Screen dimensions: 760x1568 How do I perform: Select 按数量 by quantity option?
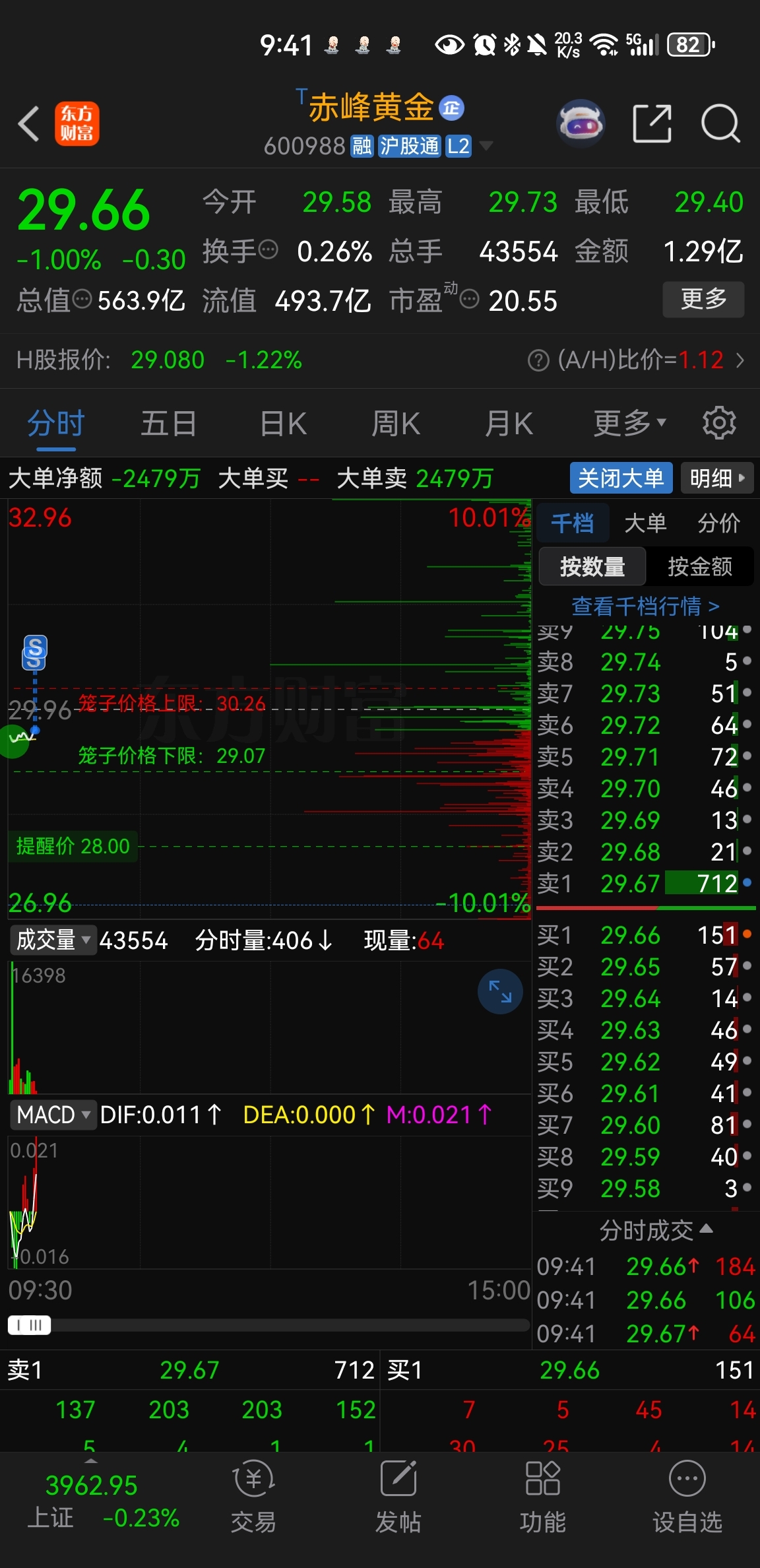592,566
